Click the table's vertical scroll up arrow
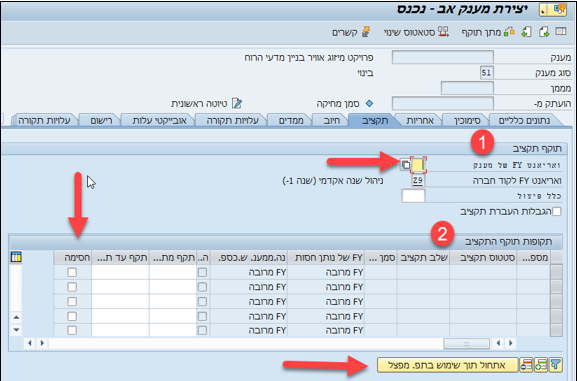This screenshot has width=577, height=381. (x=16, y=317)
